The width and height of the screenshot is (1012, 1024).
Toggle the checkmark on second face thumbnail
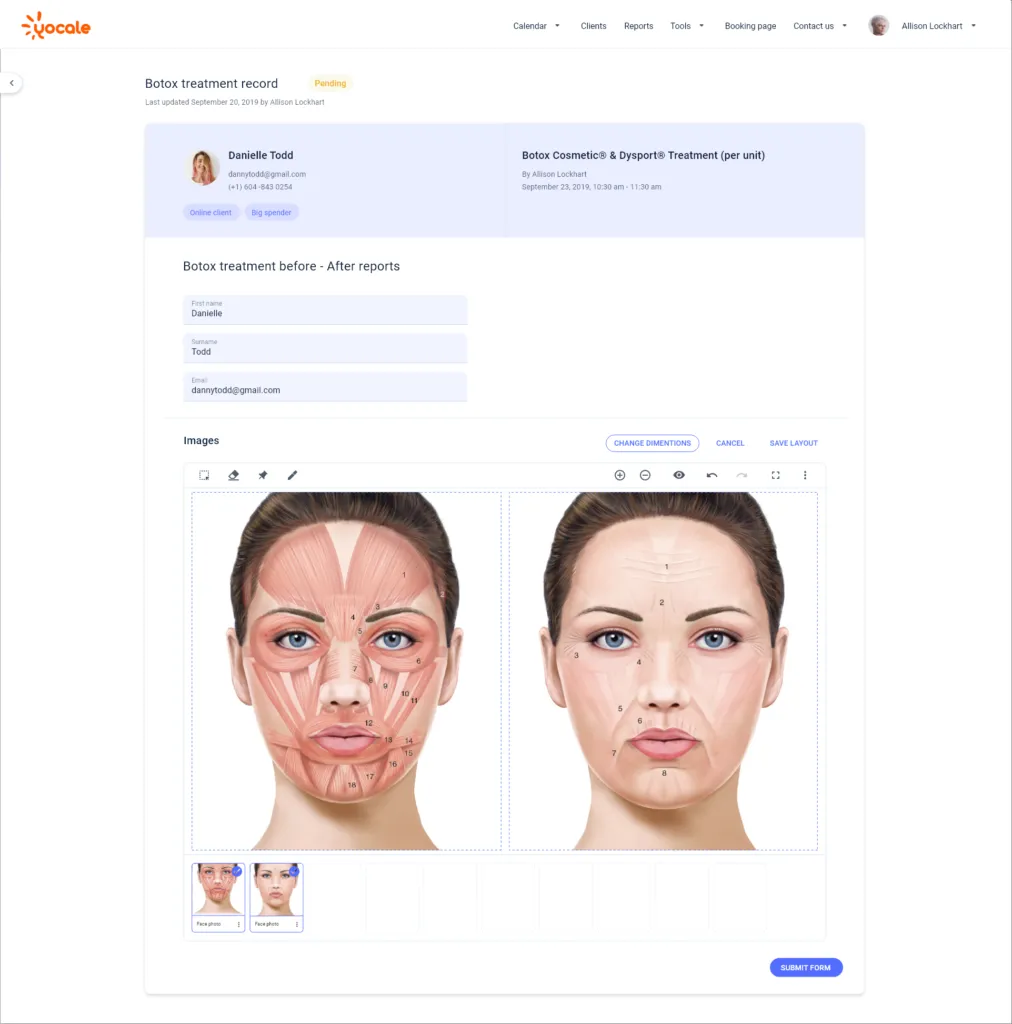click(294, 871)
